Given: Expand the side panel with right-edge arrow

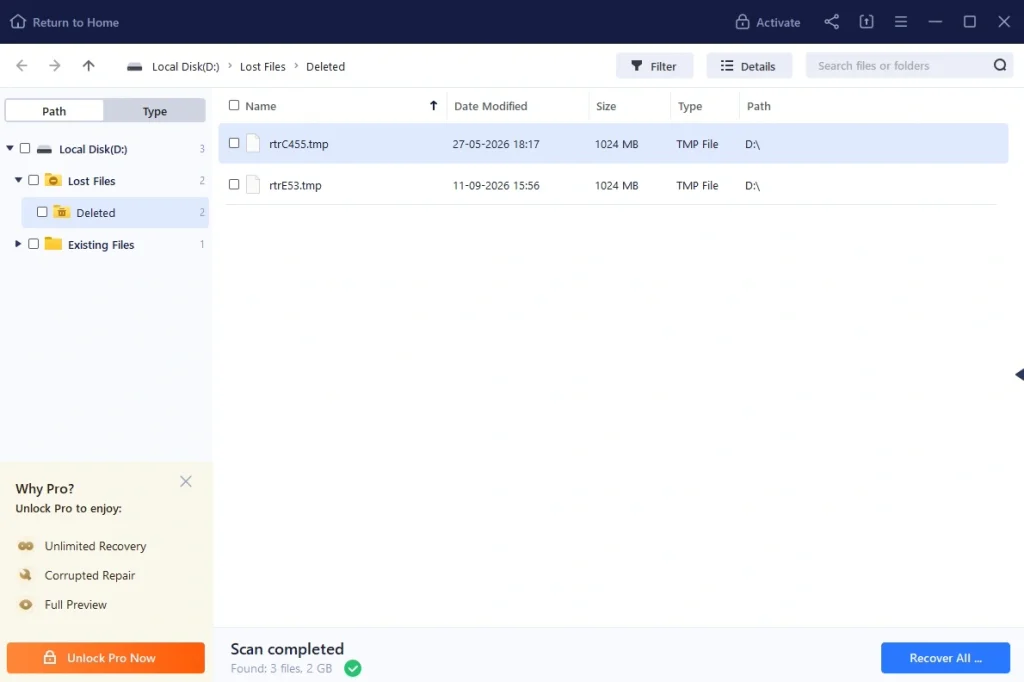Looking at the screenshot, I should (x=1019, y=374).
